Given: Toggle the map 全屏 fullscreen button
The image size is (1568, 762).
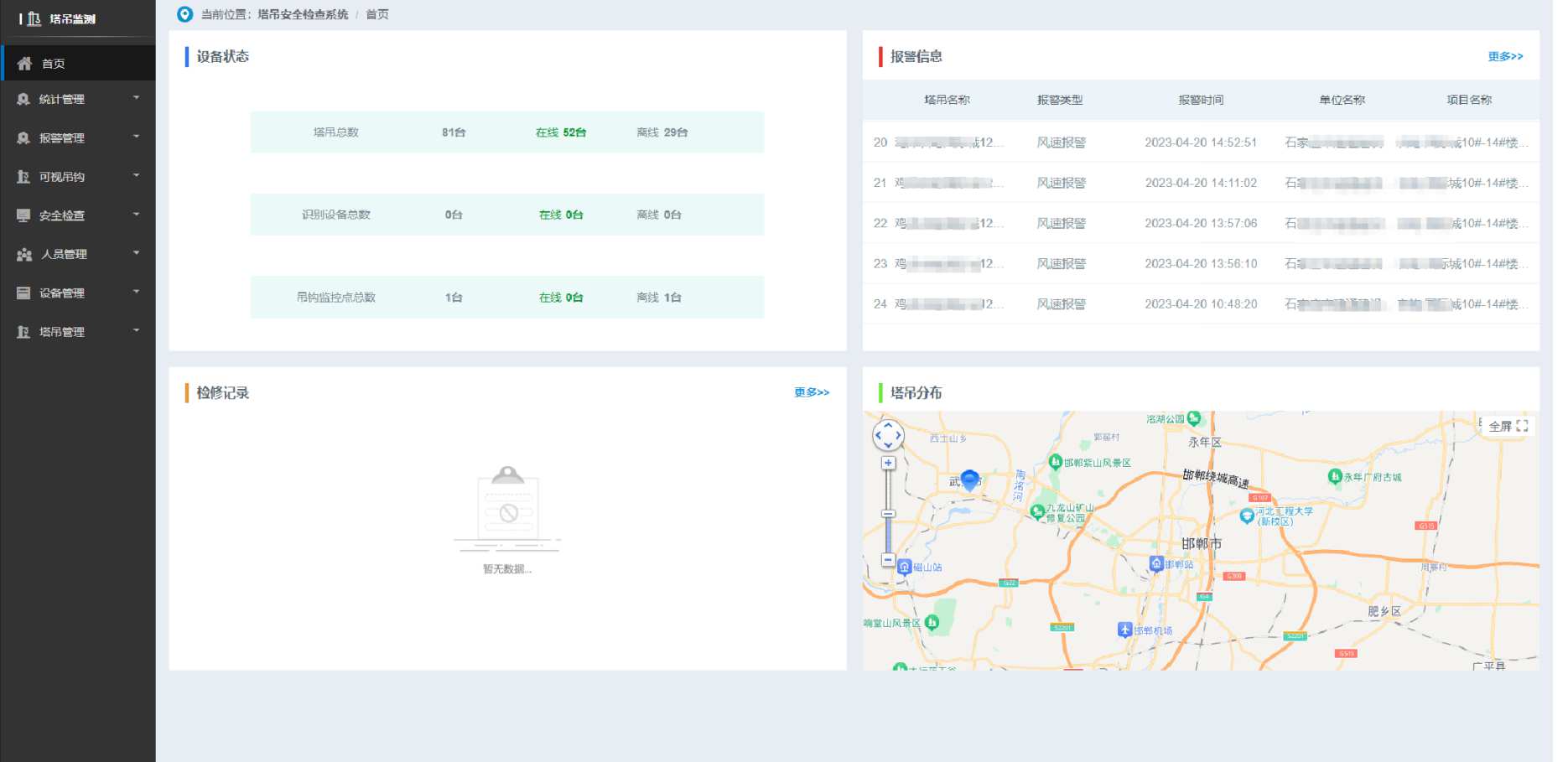Looking at the screenshot, I should [1508, 426].
